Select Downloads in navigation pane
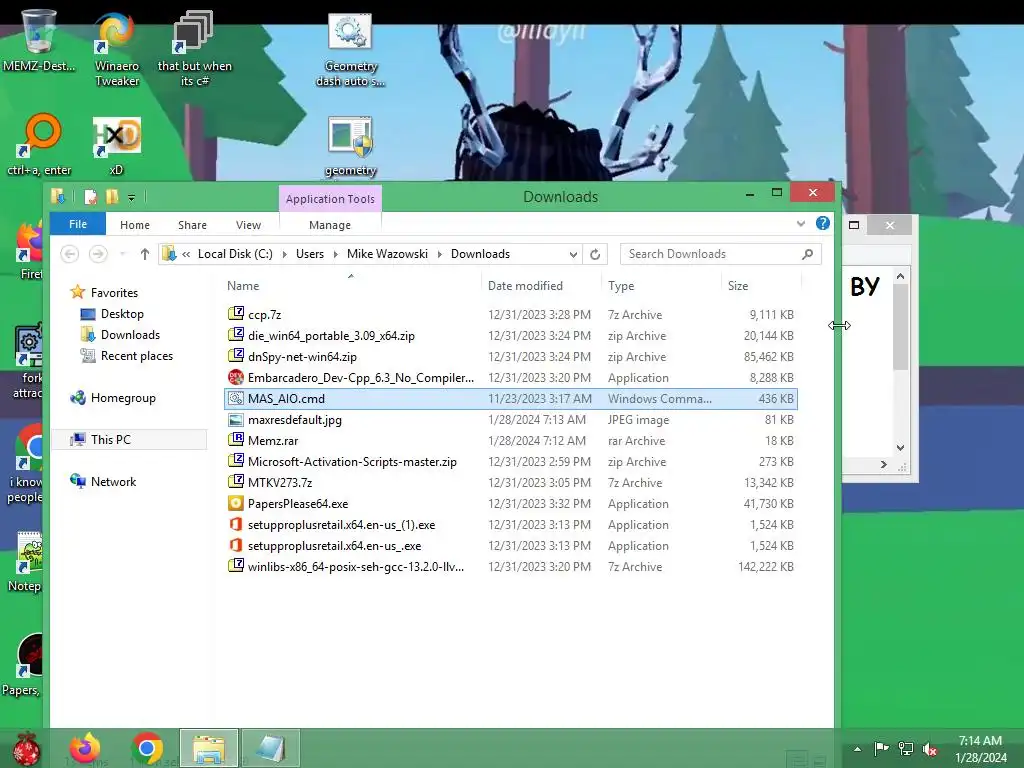The image size is (1024, 768). (x=130, y=334)
